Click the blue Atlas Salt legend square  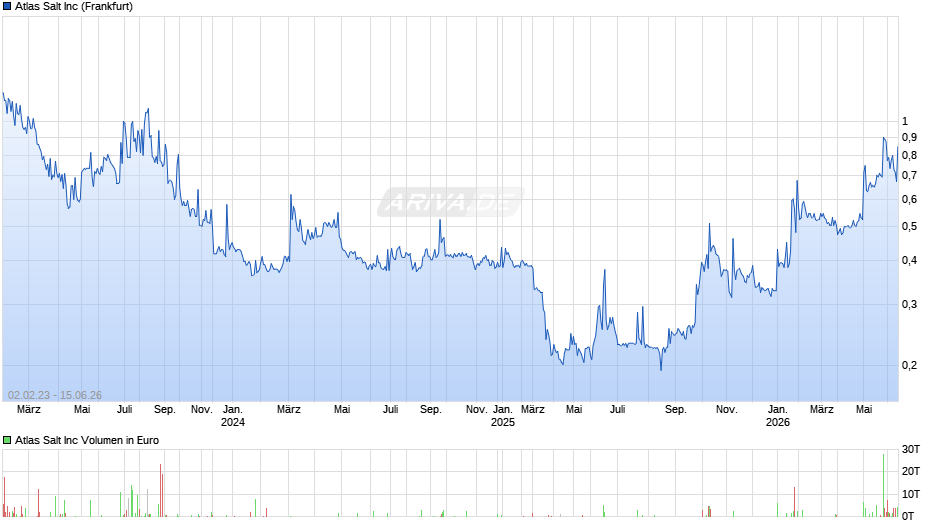tap(7, 7)
